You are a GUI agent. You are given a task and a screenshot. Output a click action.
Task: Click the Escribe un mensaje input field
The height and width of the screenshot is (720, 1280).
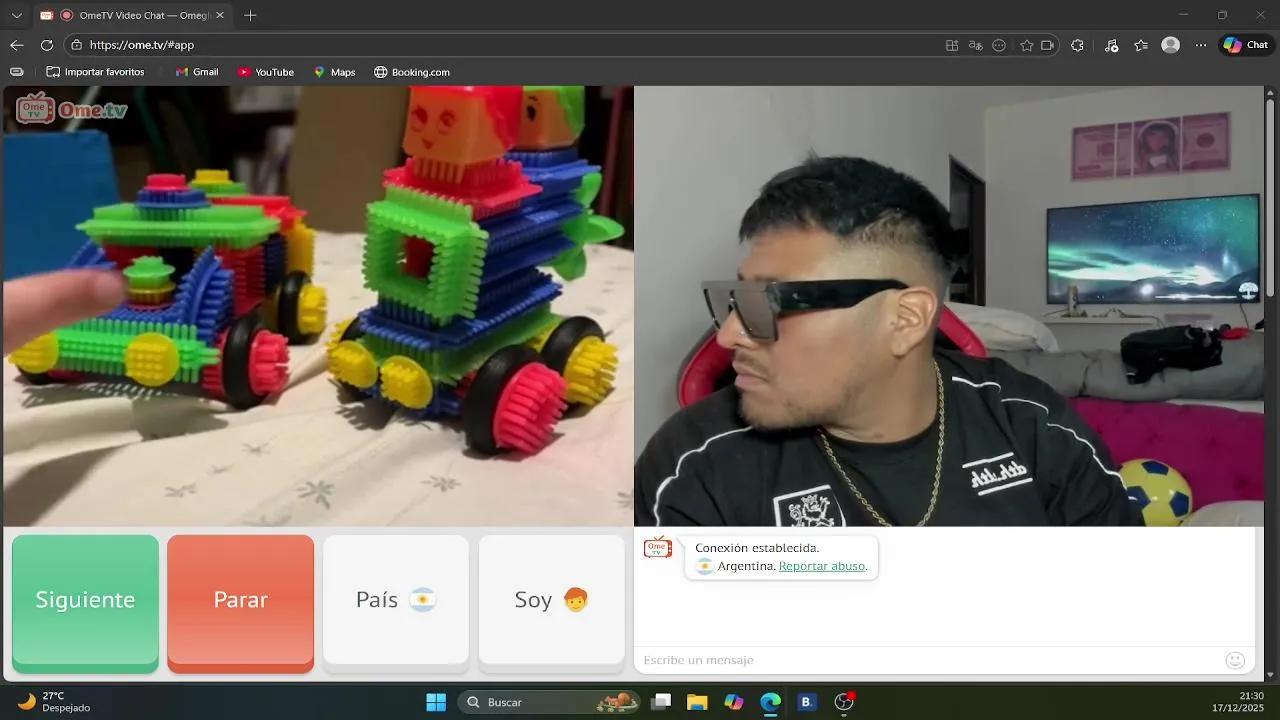pos(900,660)
